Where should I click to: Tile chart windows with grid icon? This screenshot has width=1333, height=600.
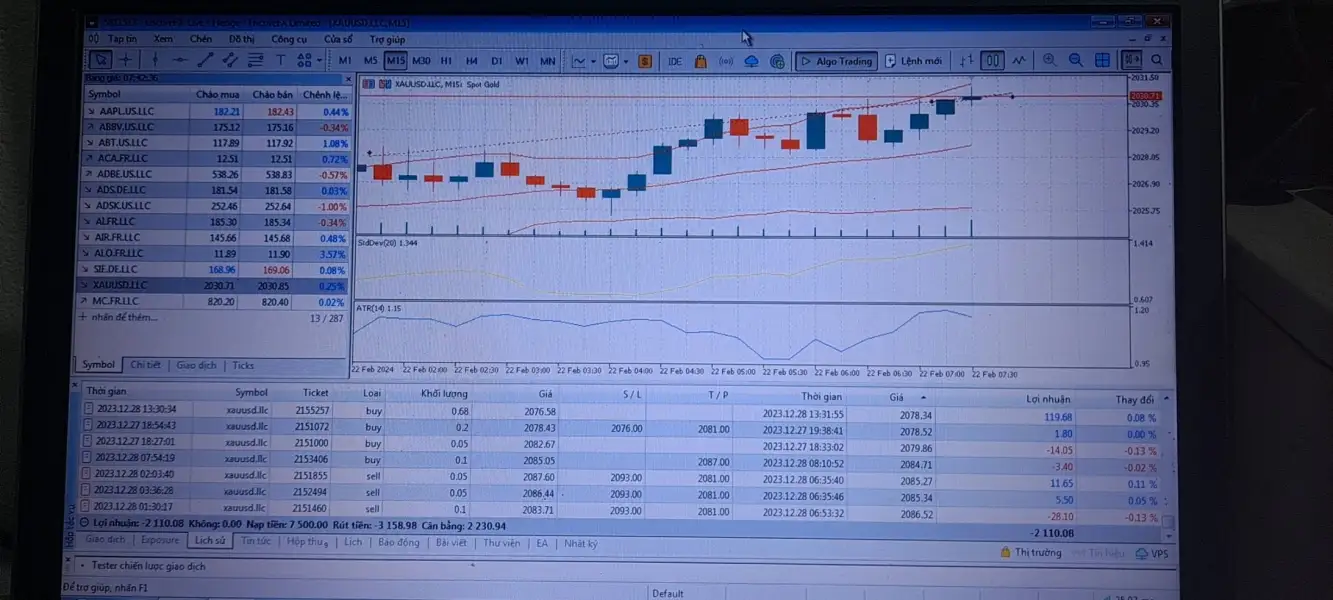click(x=1102, y=61)
